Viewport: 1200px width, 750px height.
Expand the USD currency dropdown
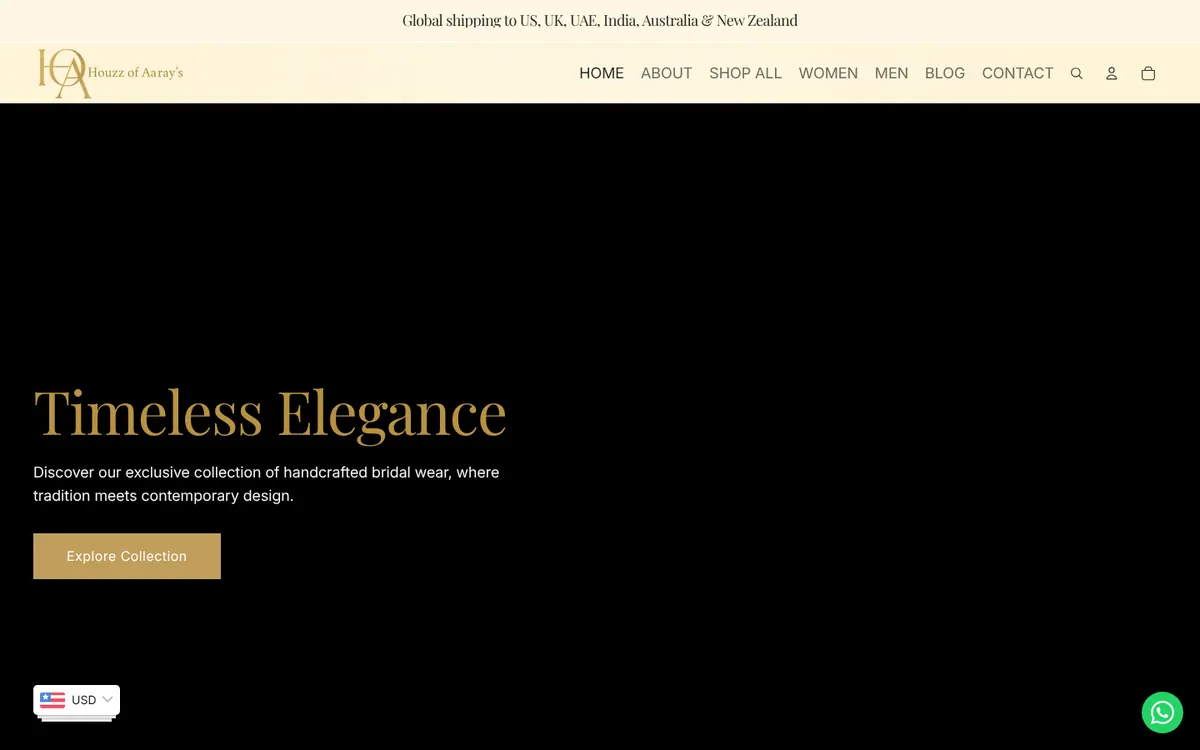pyautogui.click(x=77, y=700)
